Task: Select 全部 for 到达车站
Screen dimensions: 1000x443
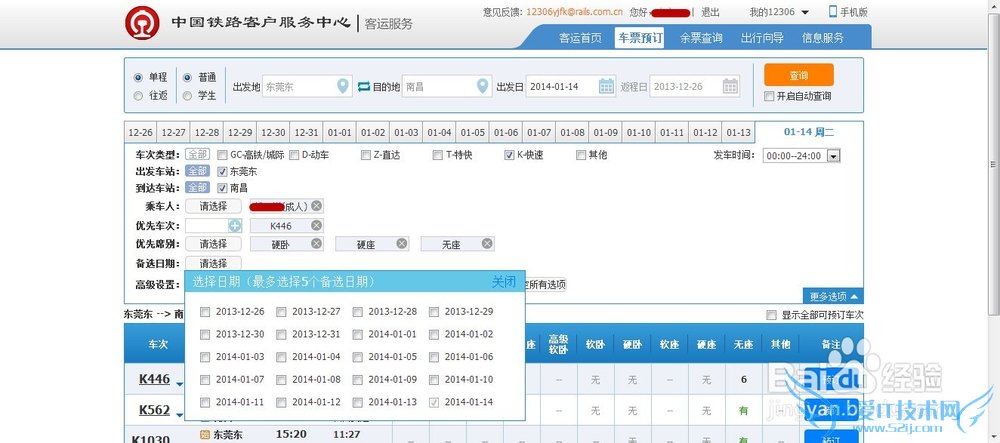Action: click(x=197, y=187)
